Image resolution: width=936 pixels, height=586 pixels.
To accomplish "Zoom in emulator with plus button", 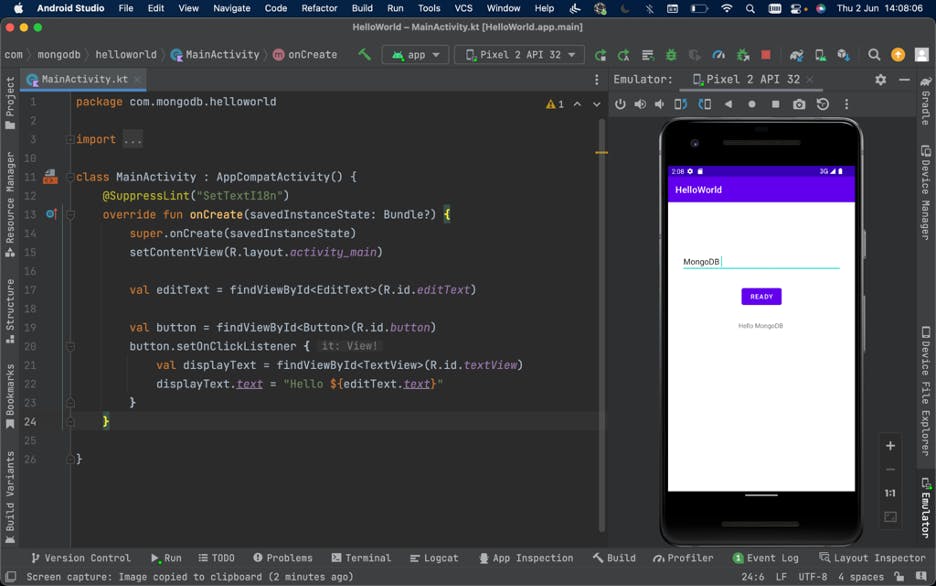I will click(890, 446).
